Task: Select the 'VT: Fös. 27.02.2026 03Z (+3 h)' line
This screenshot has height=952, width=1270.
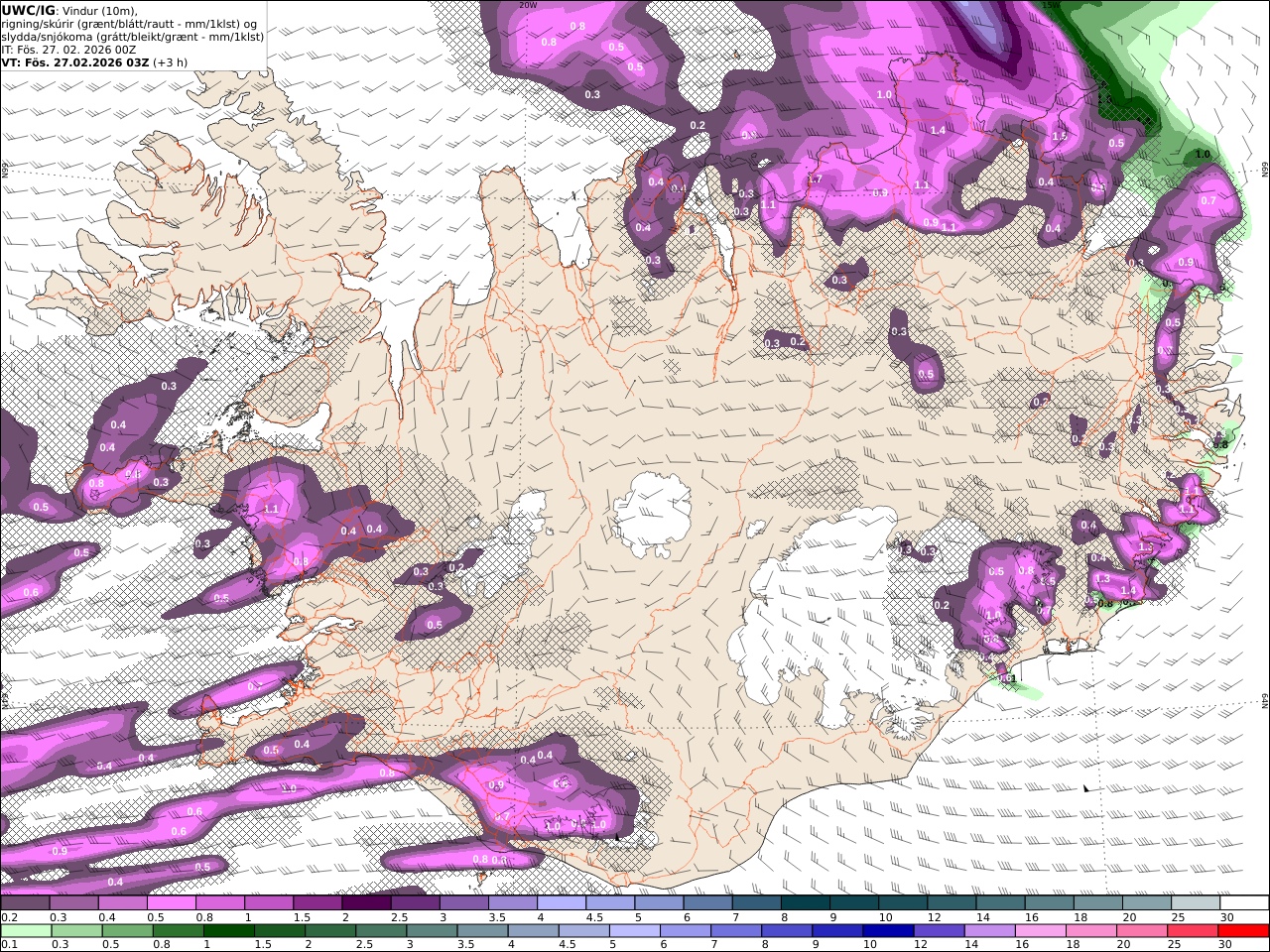Action: pyautogui.click(x=94, y=61)
